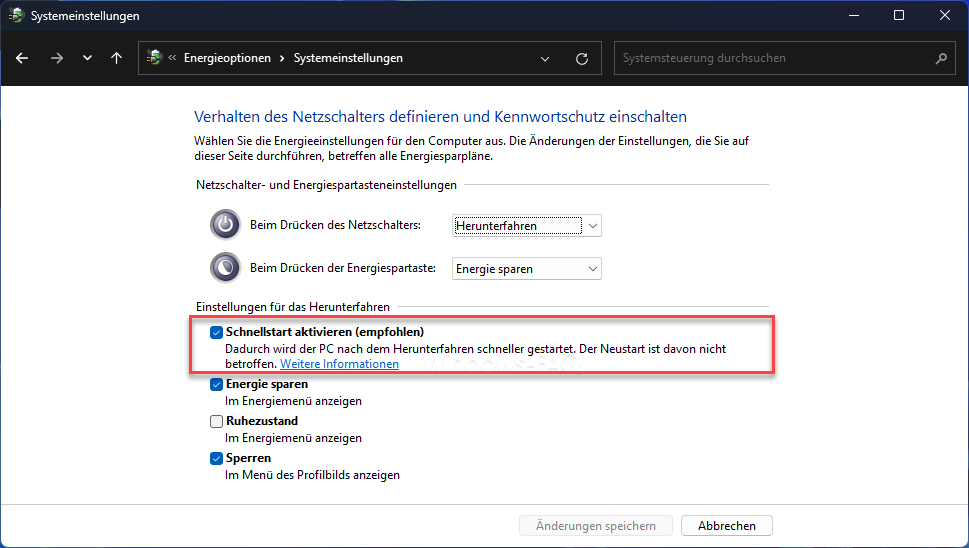Uncheck the Energie sparen checkbox
This screenshot has width=969, height=548.
tap(216, 384)
